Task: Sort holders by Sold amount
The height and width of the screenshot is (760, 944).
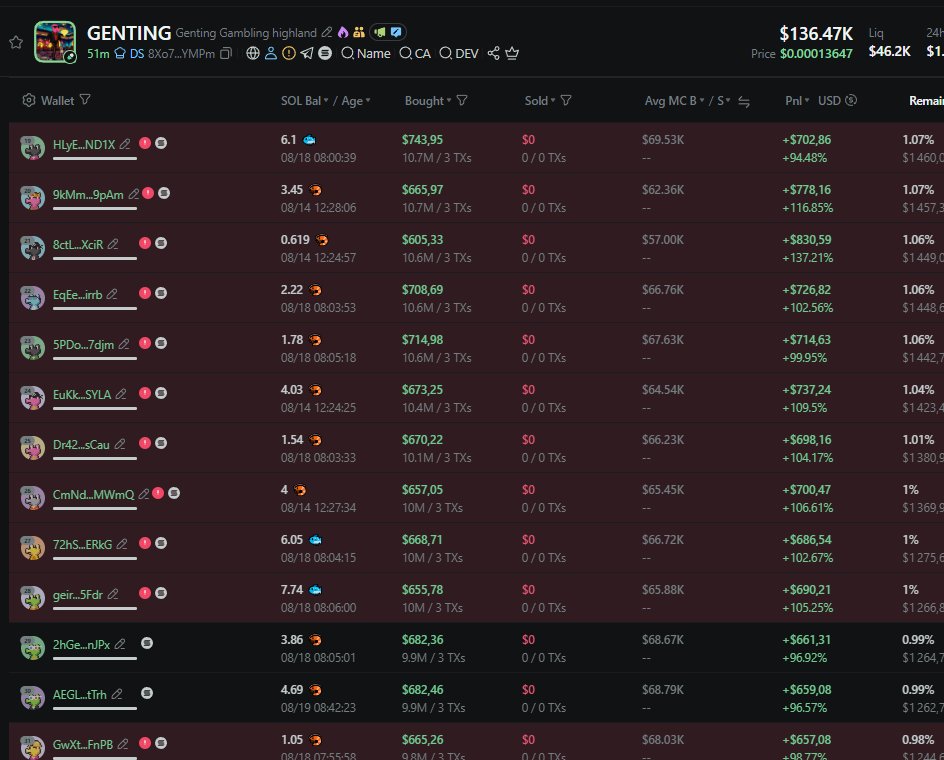Action: tap(540, 101)
